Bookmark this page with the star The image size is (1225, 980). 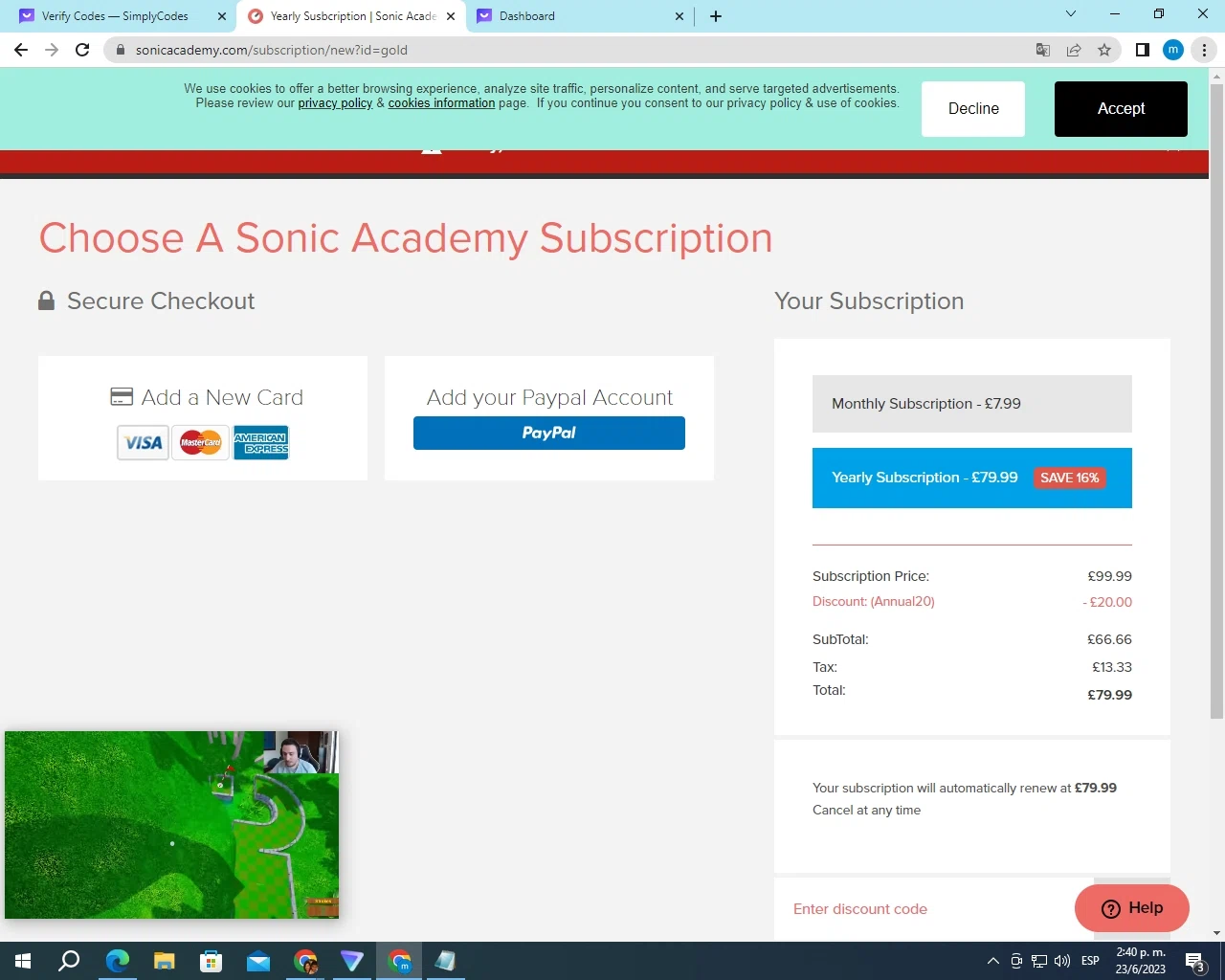1104,50
